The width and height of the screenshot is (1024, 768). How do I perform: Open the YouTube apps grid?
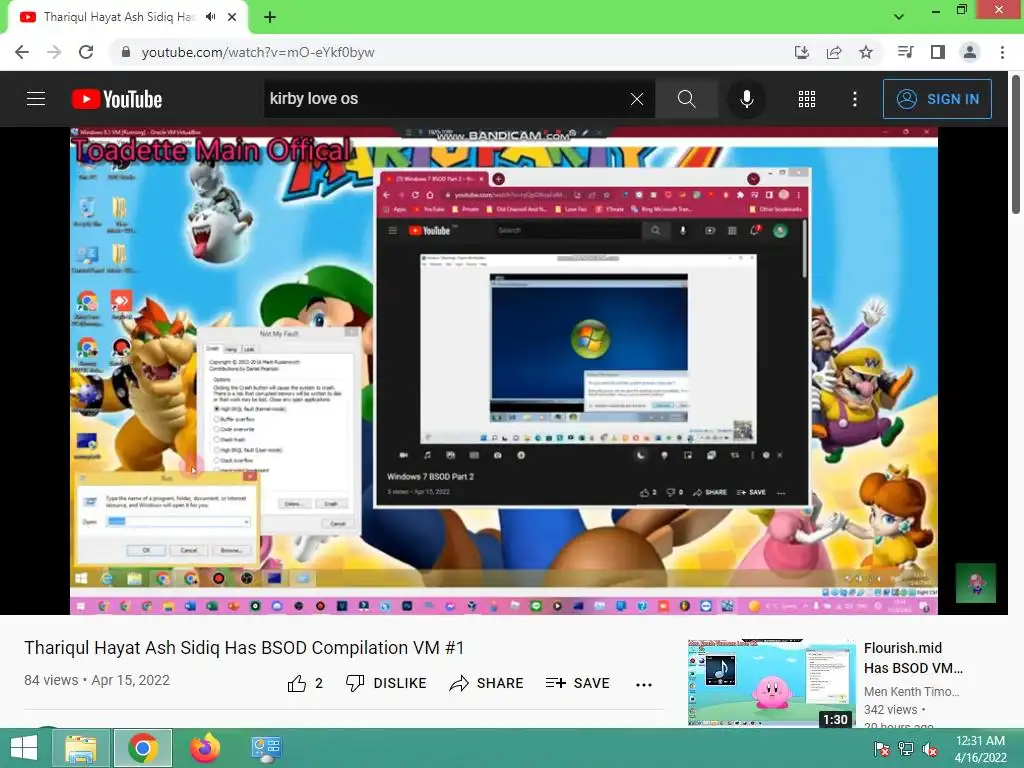807,99
